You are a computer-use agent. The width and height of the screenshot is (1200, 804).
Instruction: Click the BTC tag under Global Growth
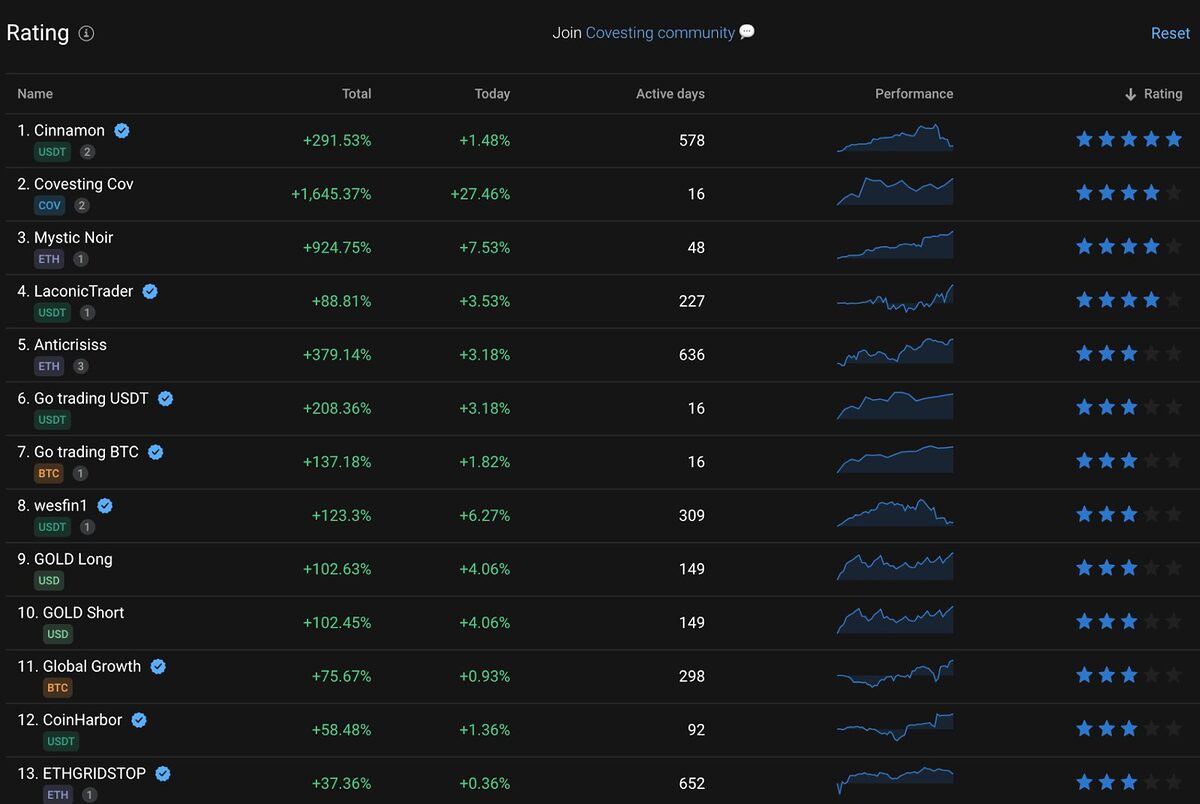coord(58,688)
